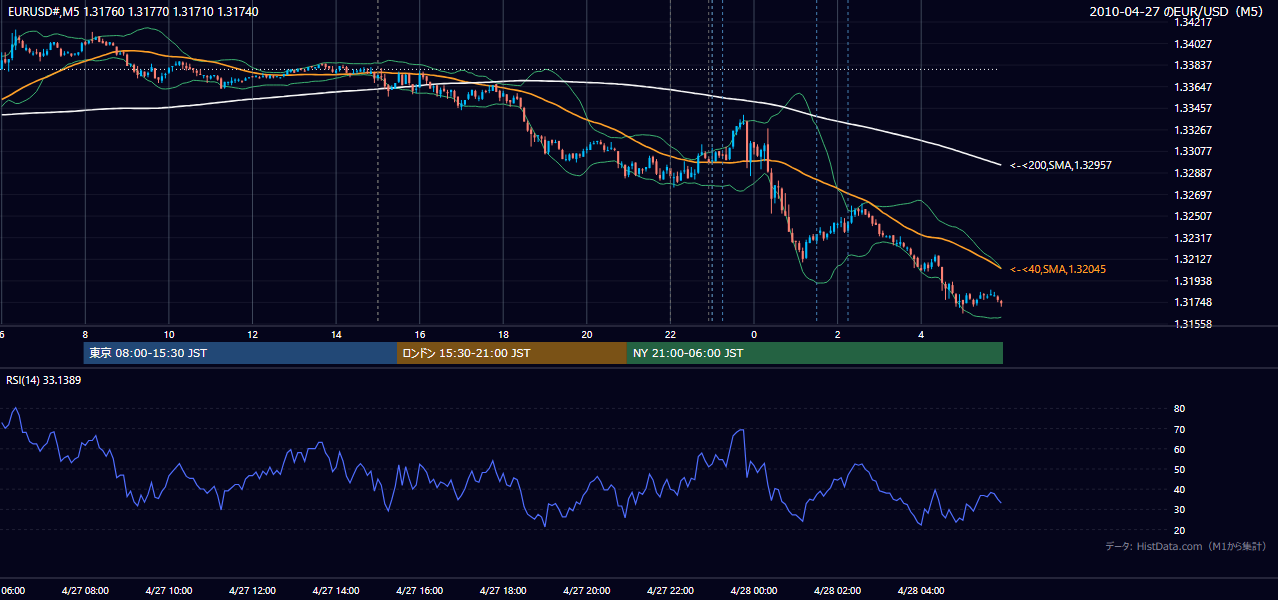Click the bottom time label 4/27 16:00
This screenshot has width=1278, height=600.
[x=419, y=590]
